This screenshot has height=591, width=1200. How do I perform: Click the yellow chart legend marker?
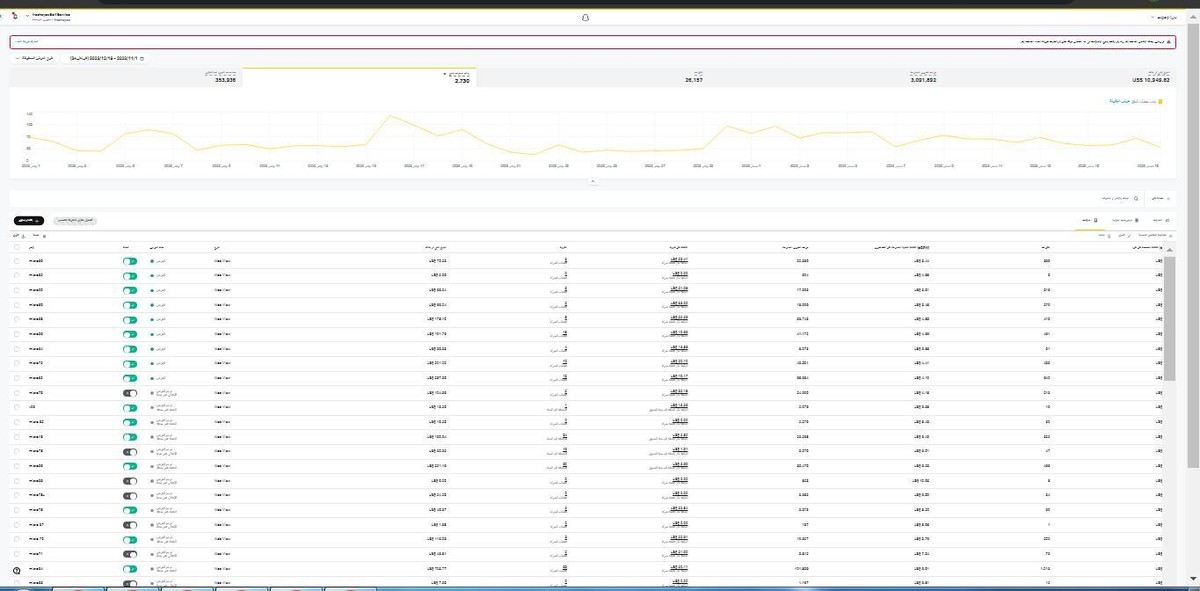click(1159, 102)
